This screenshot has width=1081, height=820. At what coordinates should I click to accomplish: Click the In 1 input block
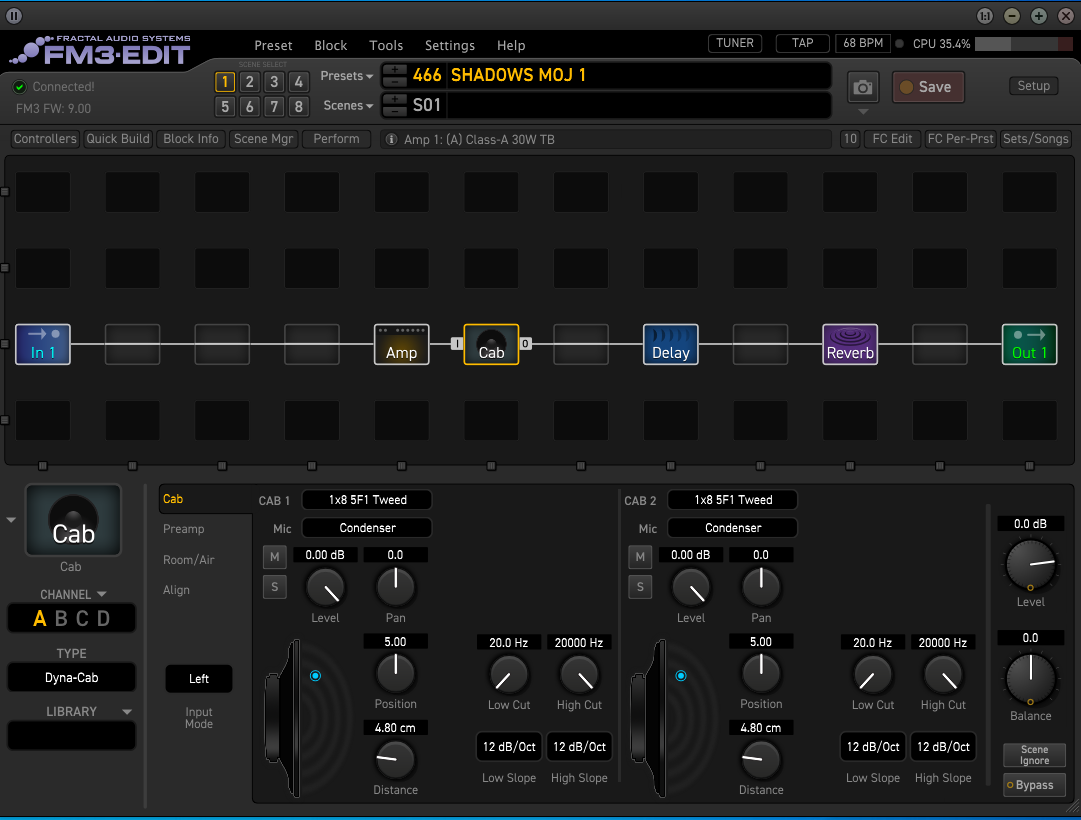click(43, 344)
